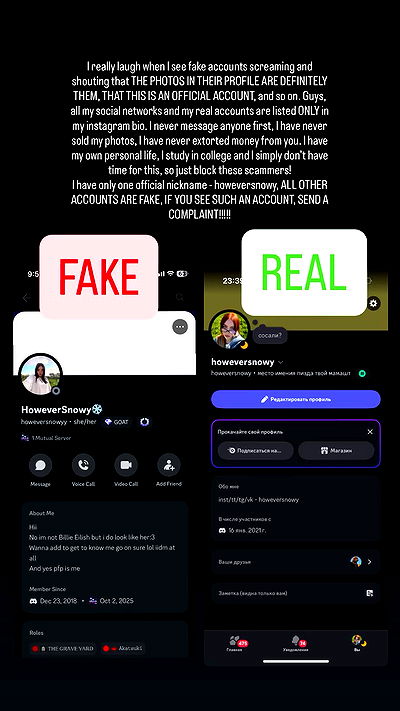Open the friends list chevron arrow
Image resolution: width=400 pixels, height=711 pixels.
(370, 562)
